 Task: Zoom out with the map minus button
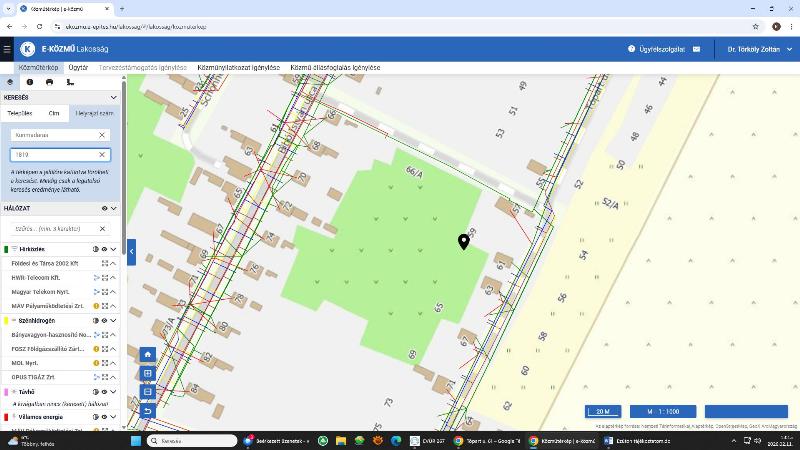click(x=147, y=392)
